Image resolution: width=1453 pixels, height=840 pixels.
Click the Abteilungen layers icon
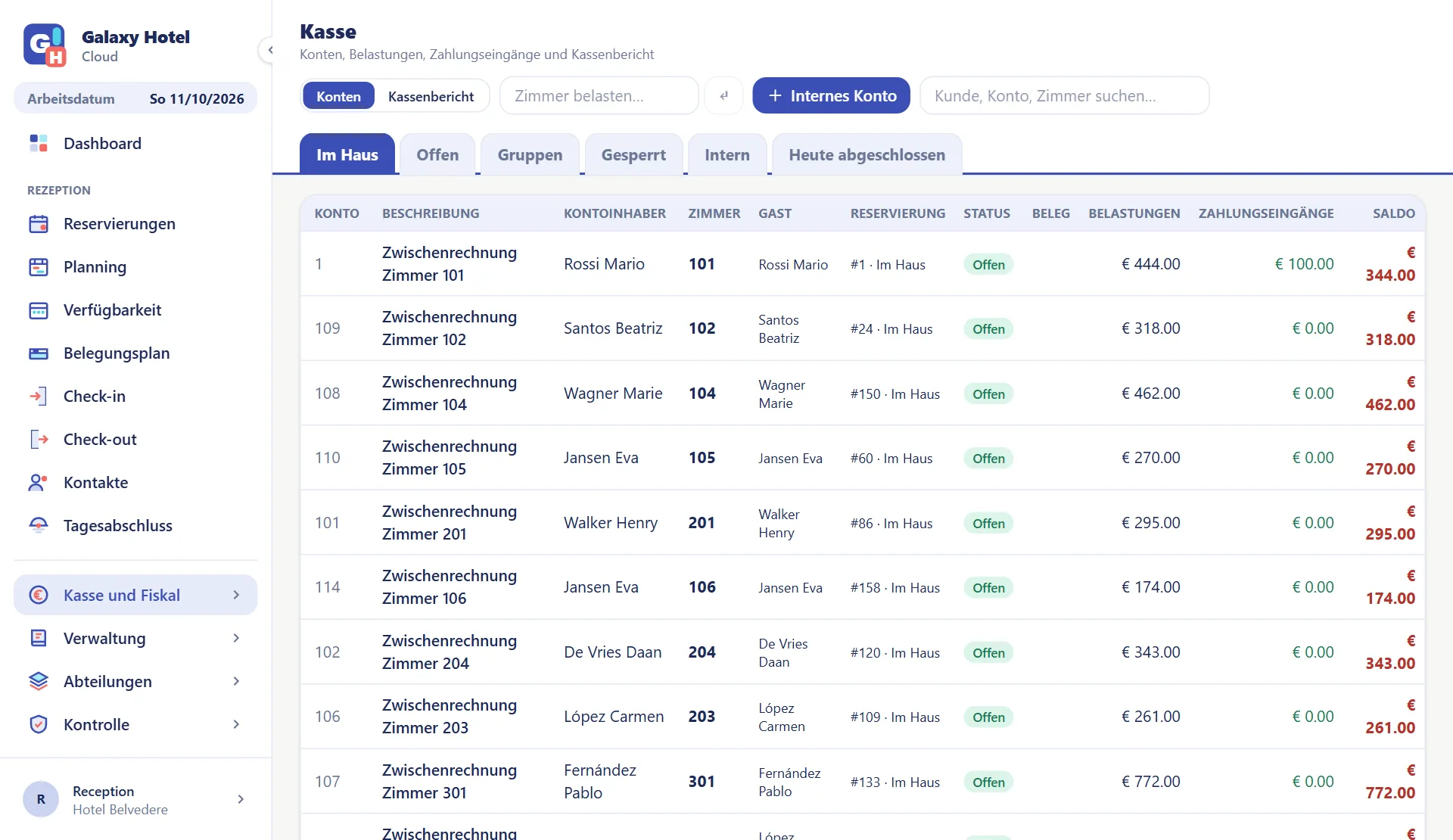[39, 682]
